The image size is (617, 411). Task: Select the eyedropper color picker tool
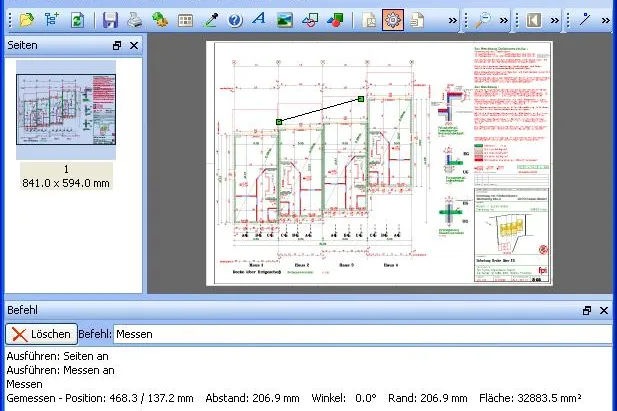click(211, 20)
